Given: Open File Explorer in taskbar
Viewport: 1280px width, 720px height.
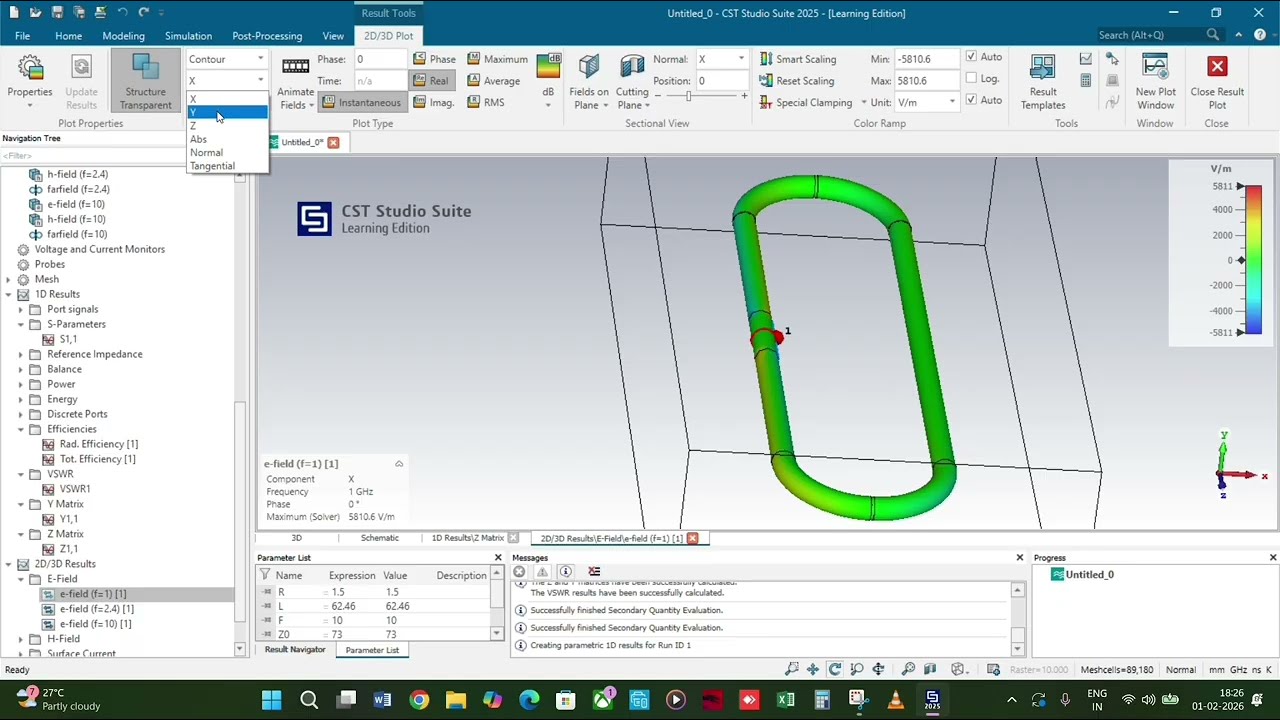Looking at the screenshot, I should (456, 700).
